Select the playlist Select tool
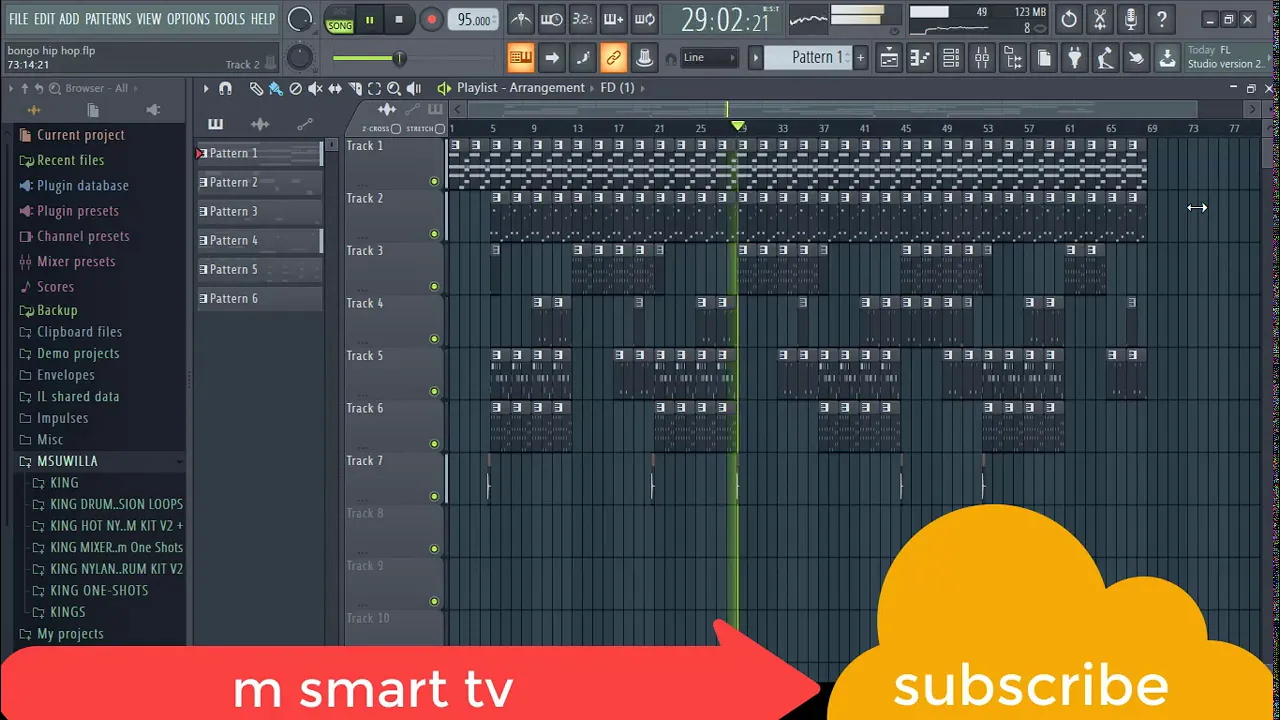This screenshot has width=1280, height=720. (374, 88)
